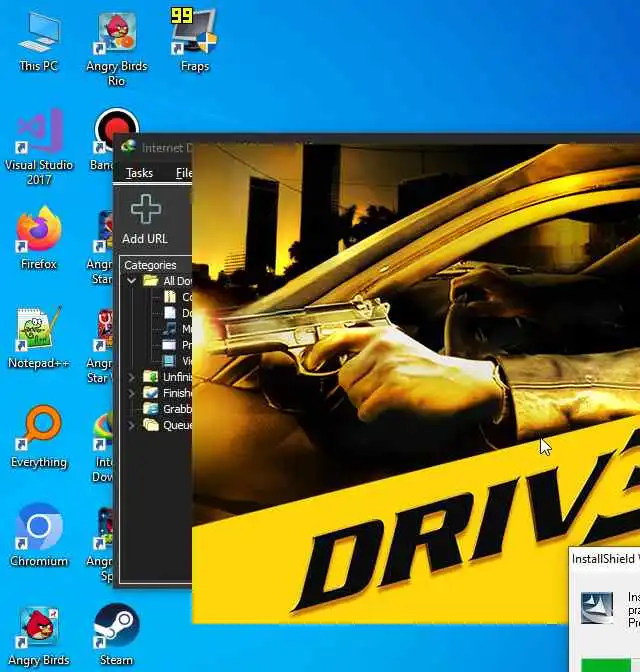Open the Tasks menu in Internet Download Manager
640x672 pixels.
click(139, 173)
